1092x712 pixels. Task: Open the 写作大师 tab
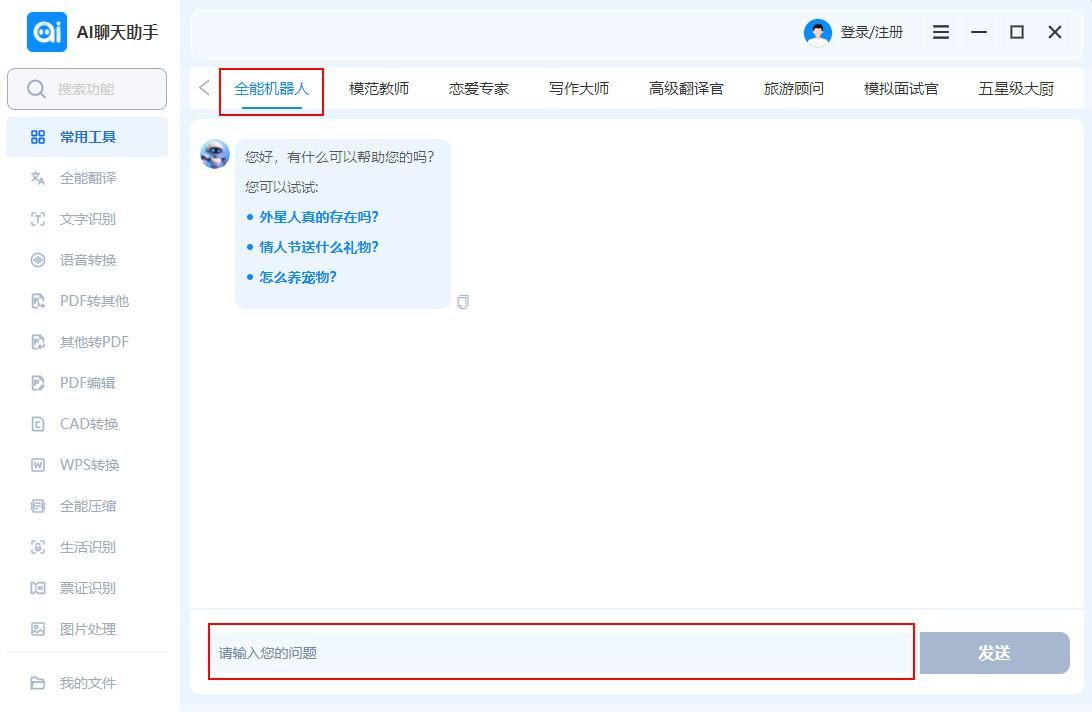[579, 89]
